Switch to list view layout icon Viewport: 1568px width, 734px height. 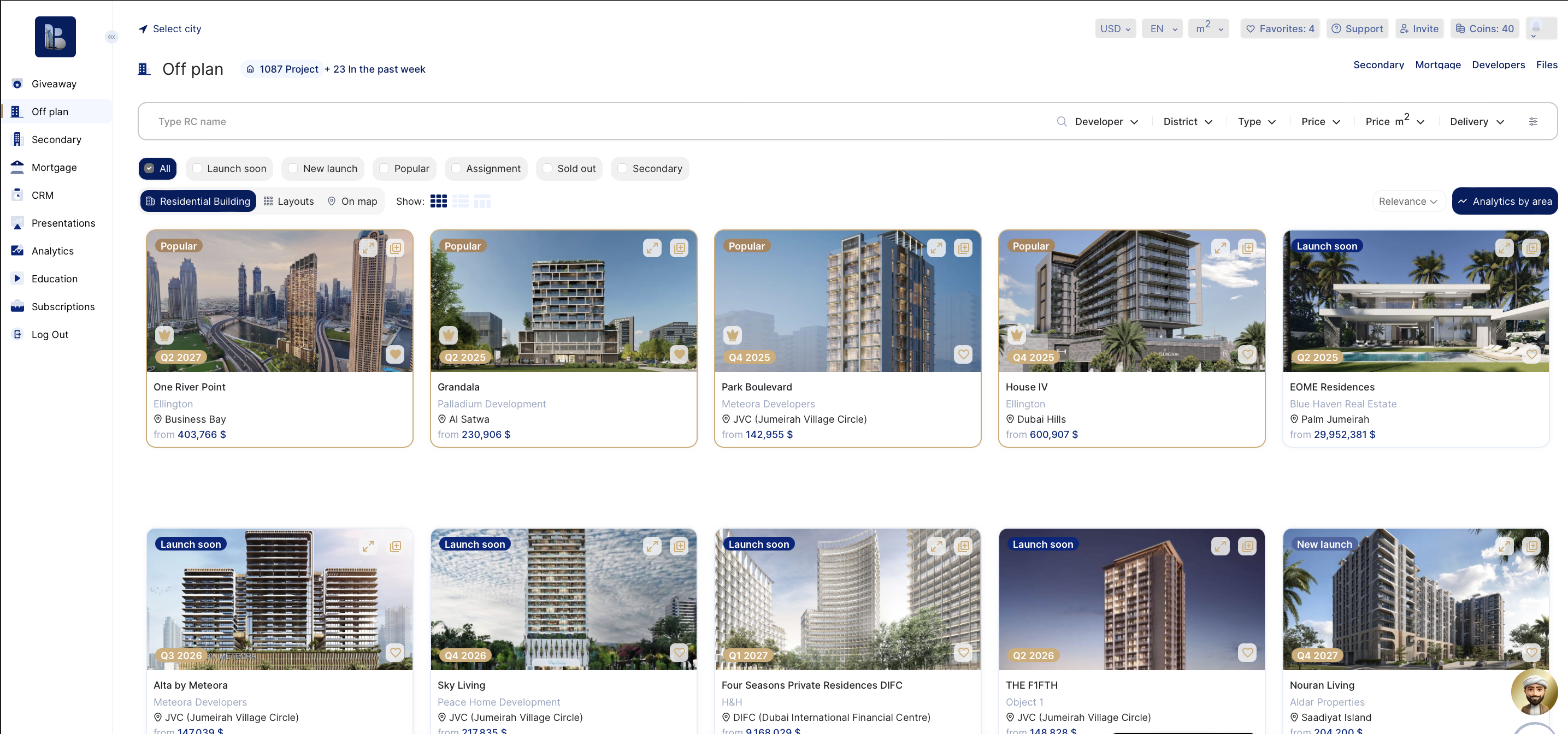(460, 202)
